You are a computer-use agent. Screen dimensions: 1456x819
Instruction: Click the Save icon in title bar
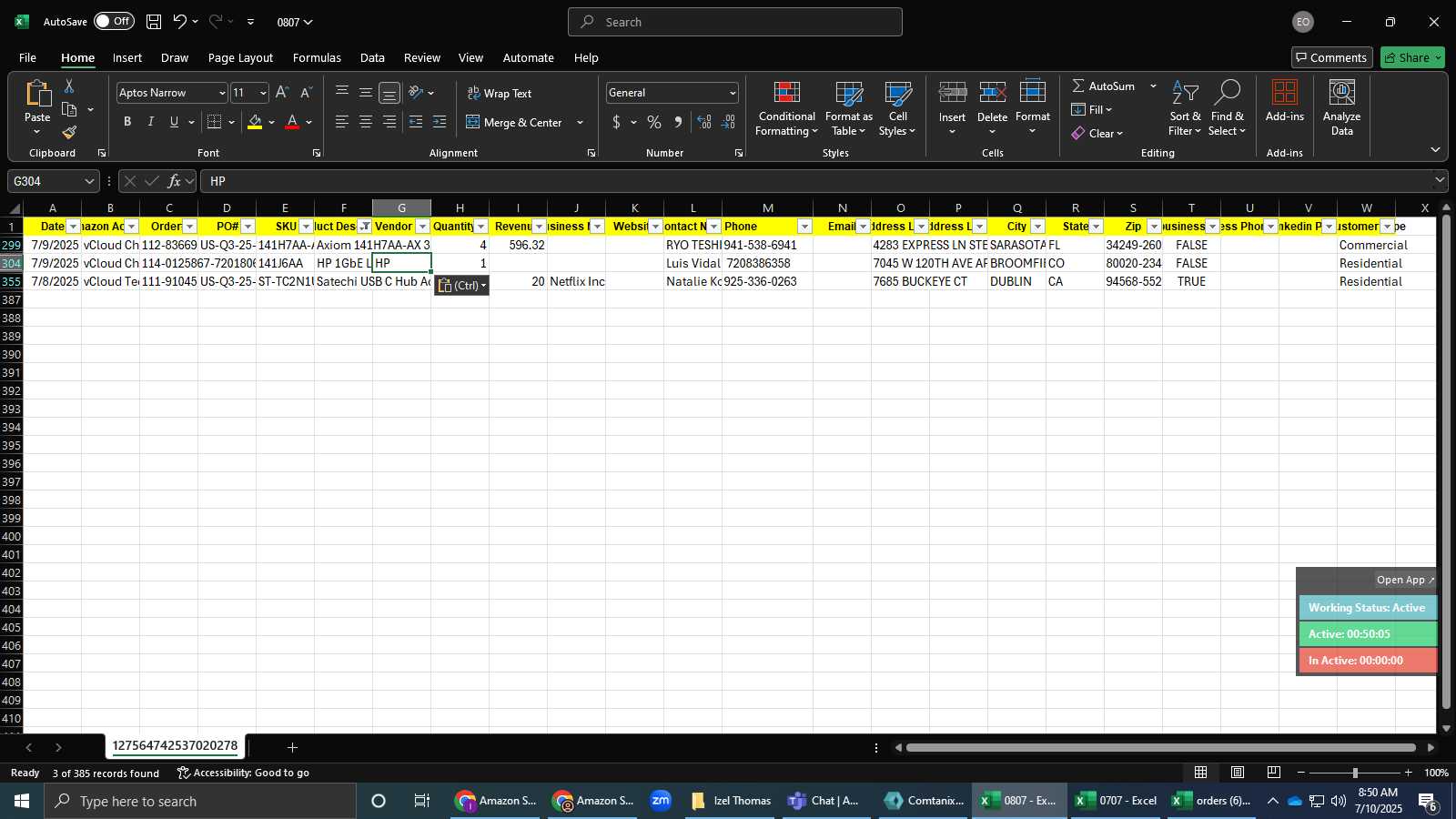point(154,22)
